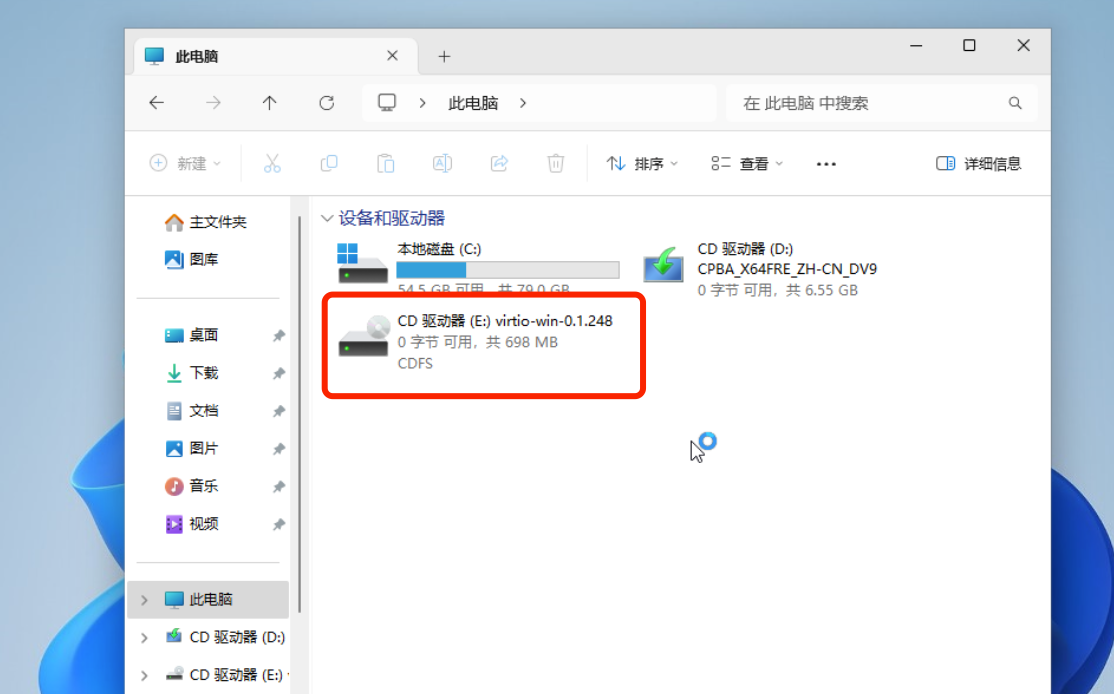Click the Up navigation arrow

coord(271,102)
